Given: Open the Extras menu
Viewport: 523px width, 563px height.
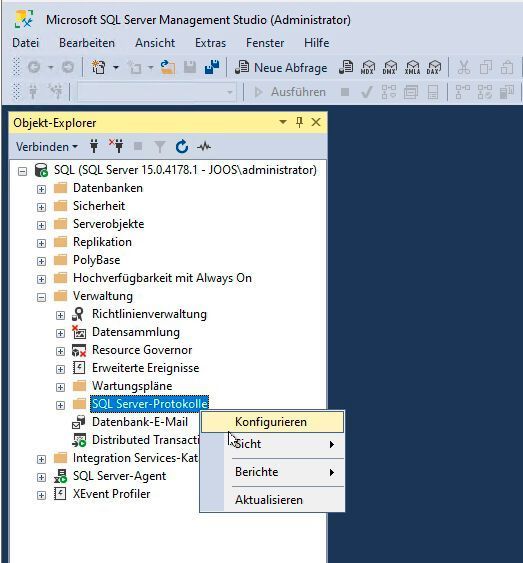Looking at the screenshot, I should (210, 43).
